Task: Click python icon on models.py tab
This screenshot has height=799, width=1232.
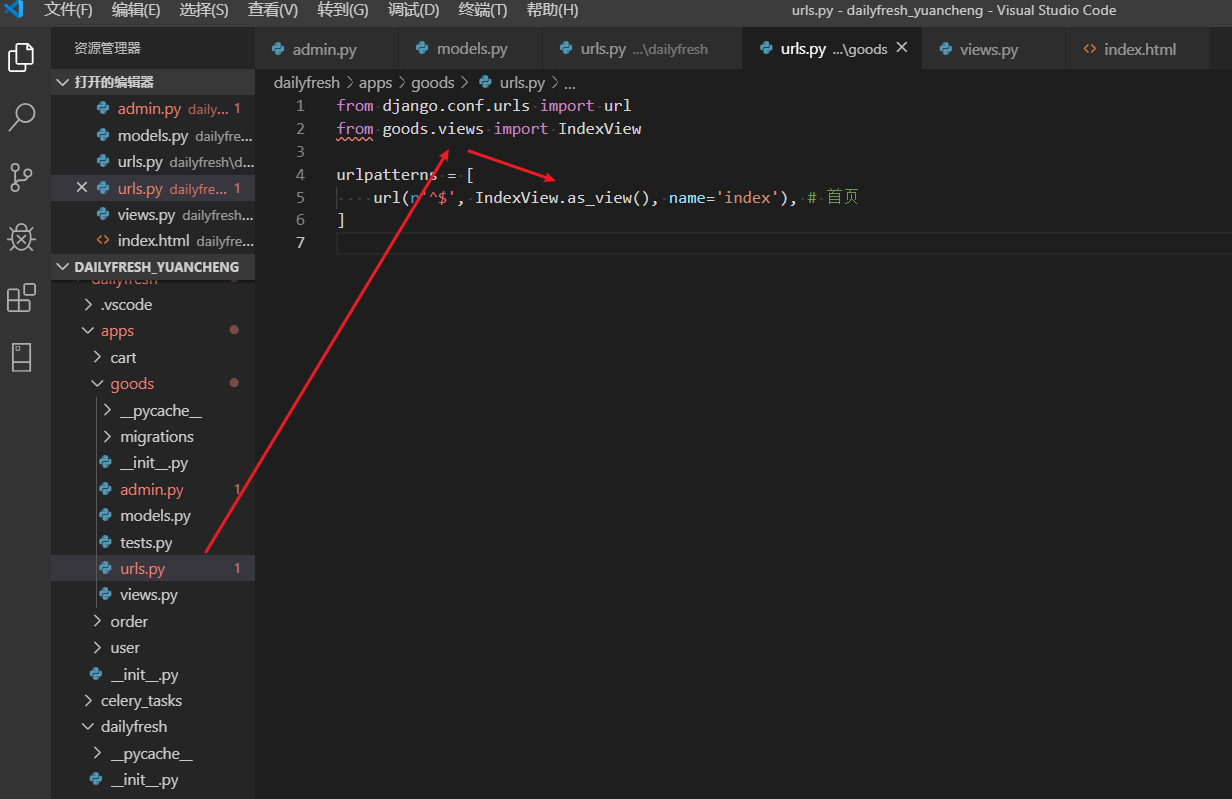Action: pyautogui.click(x=422, y=49)
